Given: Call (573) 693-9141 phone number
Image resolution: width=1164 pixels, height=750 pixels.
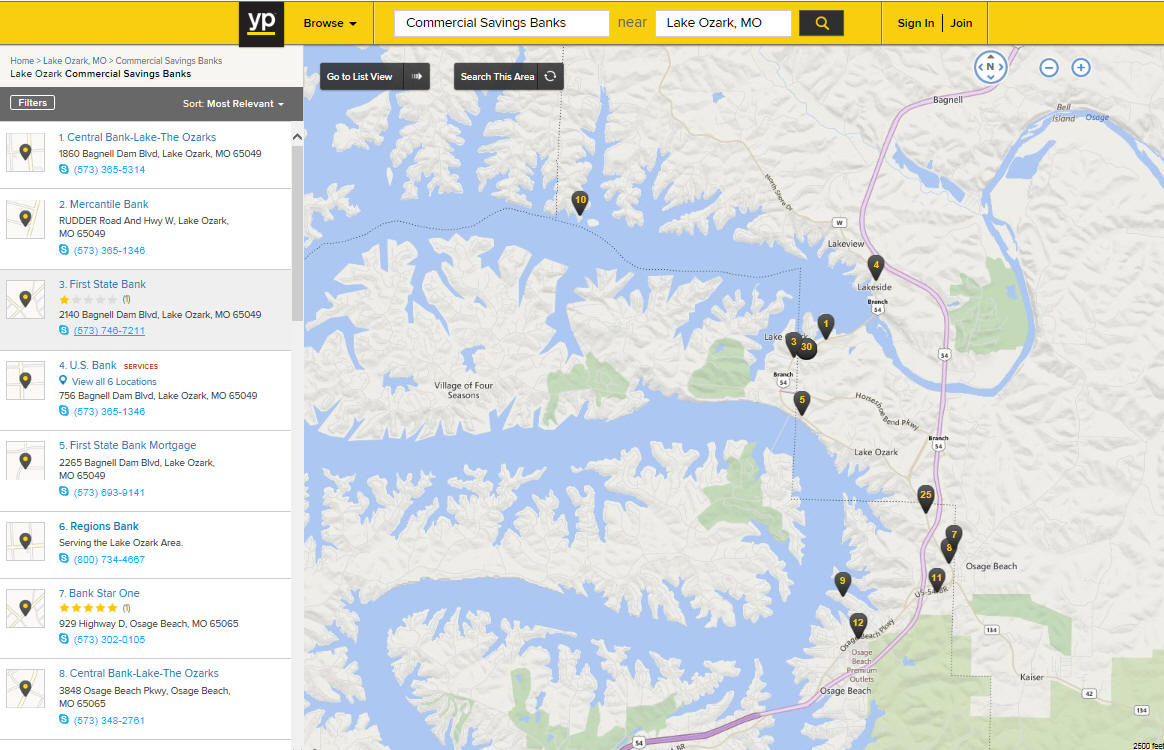Looking at the screenshot, I should click(109, 493).
